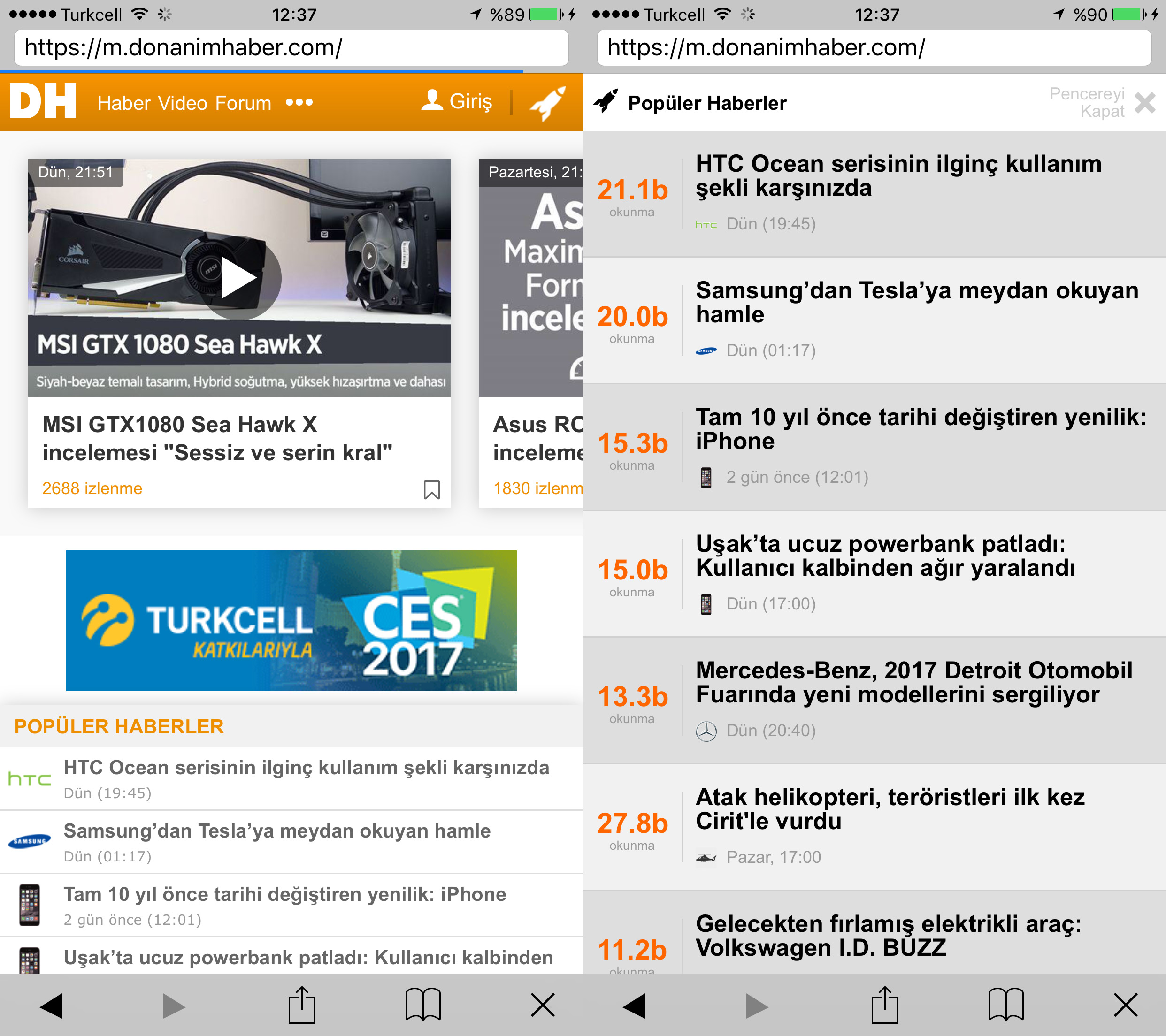Tap HTC logo icon in left list

pyautogui.click(x=29, y=779)
